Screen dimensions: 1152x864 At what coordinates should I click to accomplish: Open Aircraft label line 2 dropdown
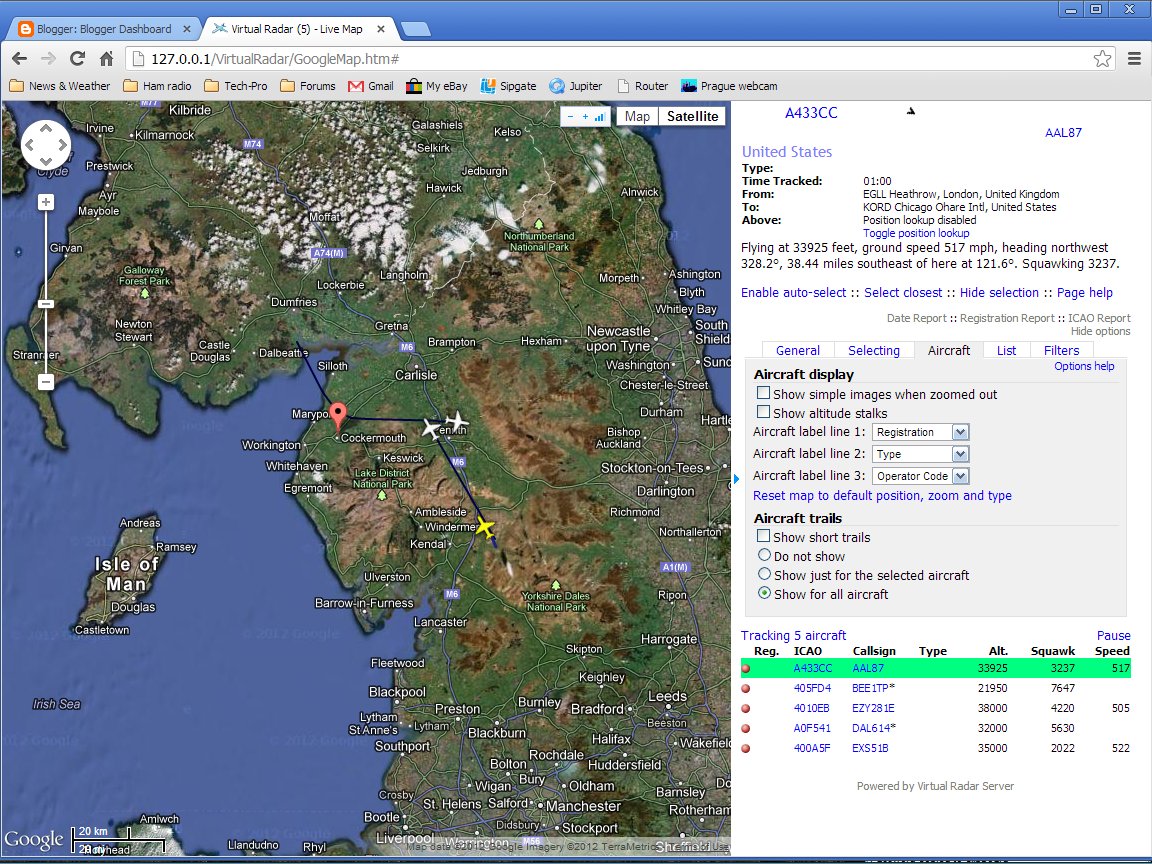[x=921, y=454]
